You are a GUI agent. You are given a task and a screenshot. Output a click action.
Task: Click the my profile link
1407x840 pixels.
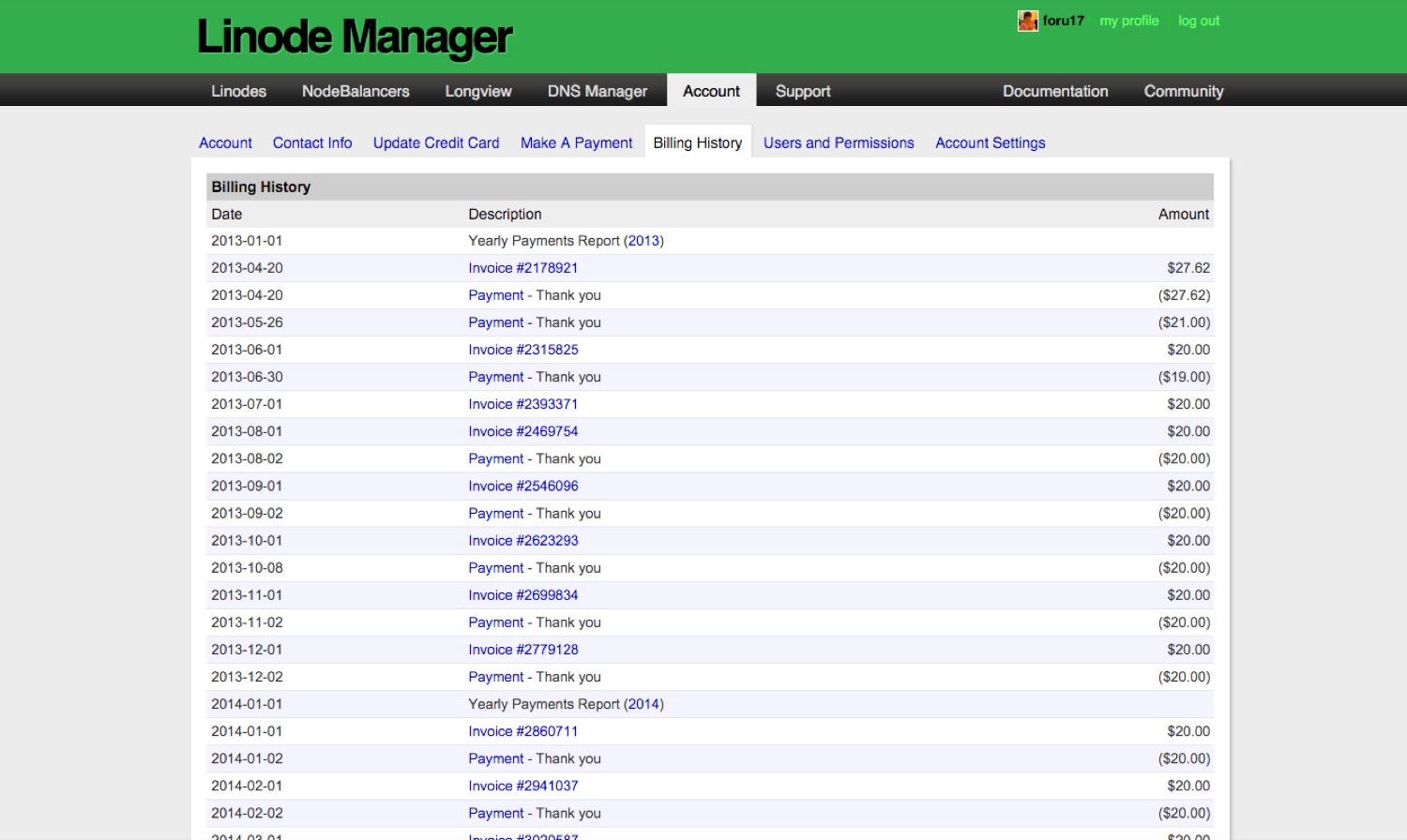[1129, 21]
